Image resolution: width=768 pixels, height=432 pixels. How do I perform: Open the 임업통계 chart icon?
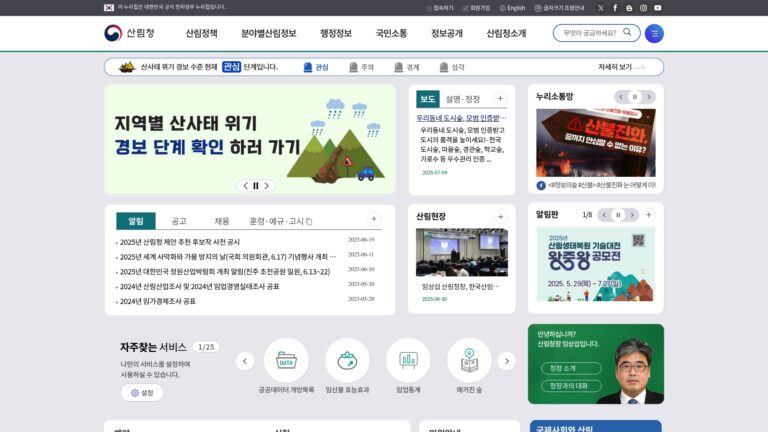click(x=408, y=360)
